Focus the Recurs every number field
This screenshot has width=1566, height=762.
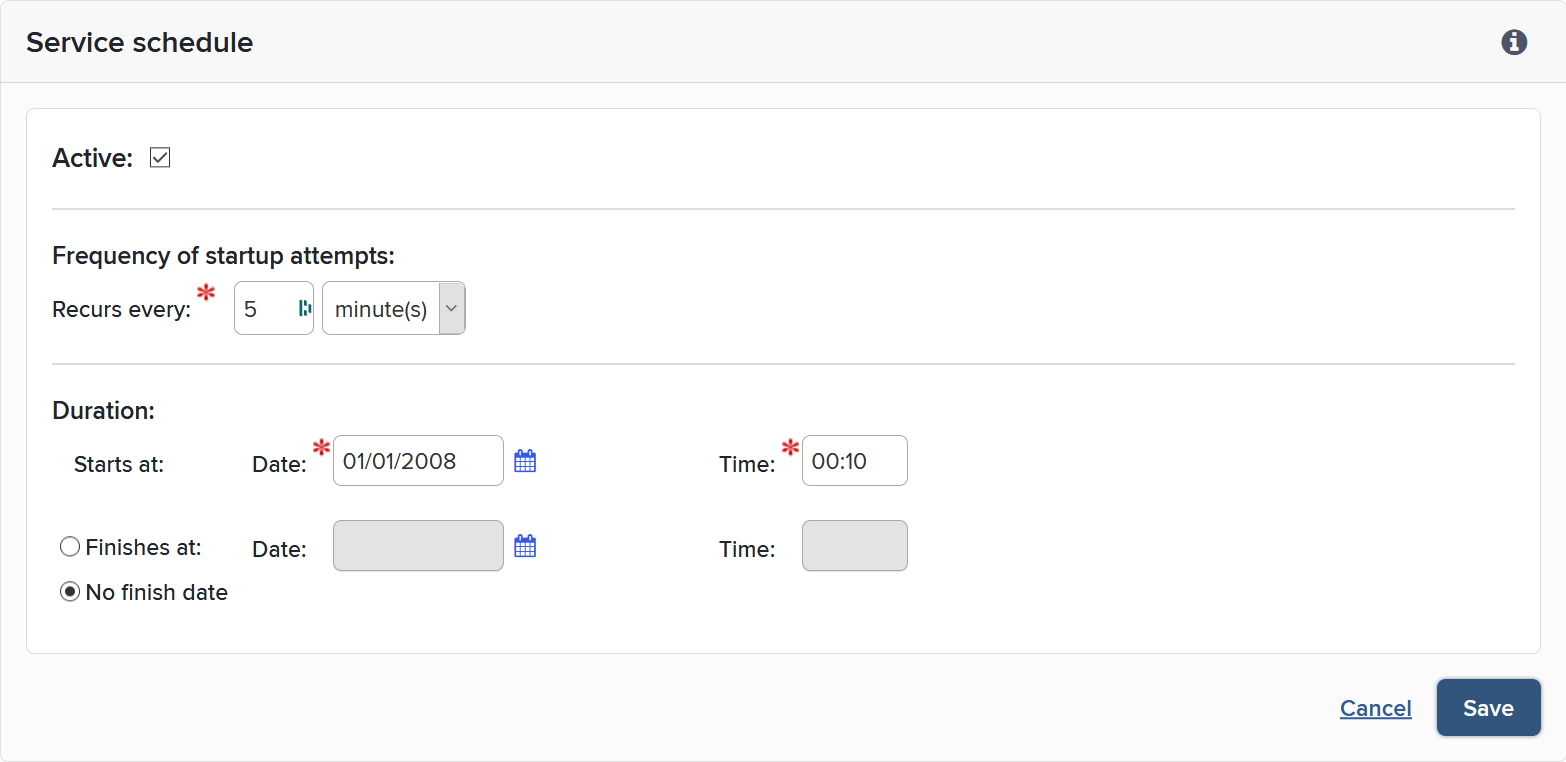[264, 309]
